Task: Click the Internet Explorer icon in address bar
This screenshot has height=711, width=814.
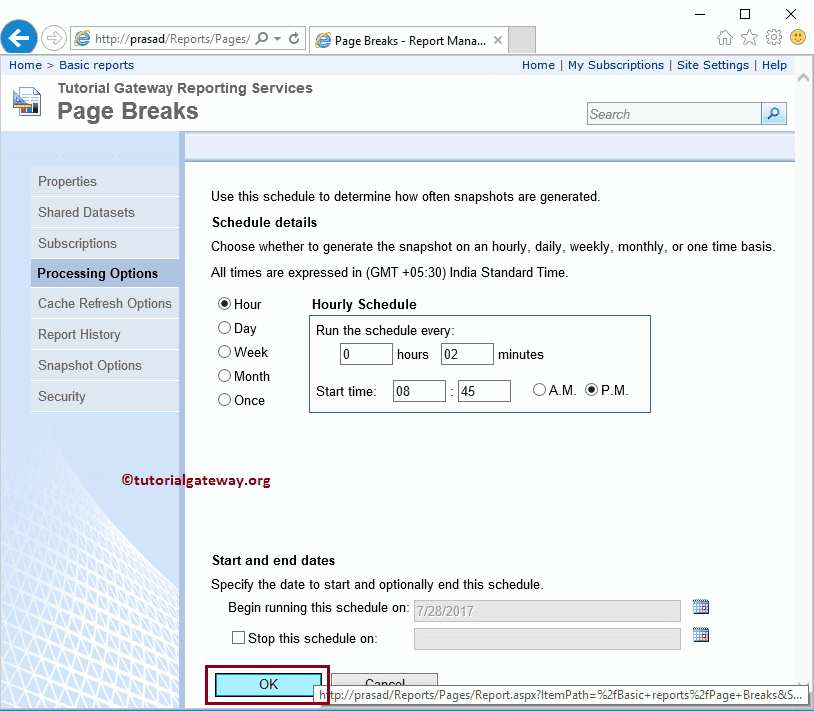Action: pyautogui.click(x=82, y=38)
